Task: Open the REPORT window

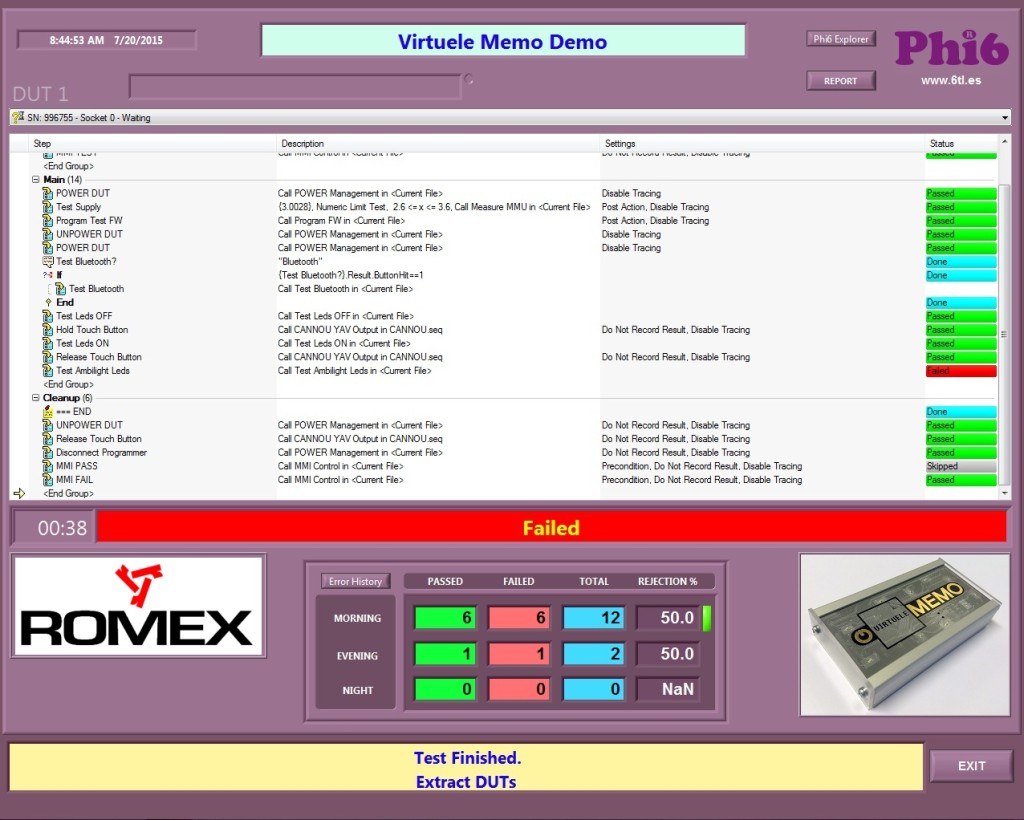Action: click(x=840, y=80)
